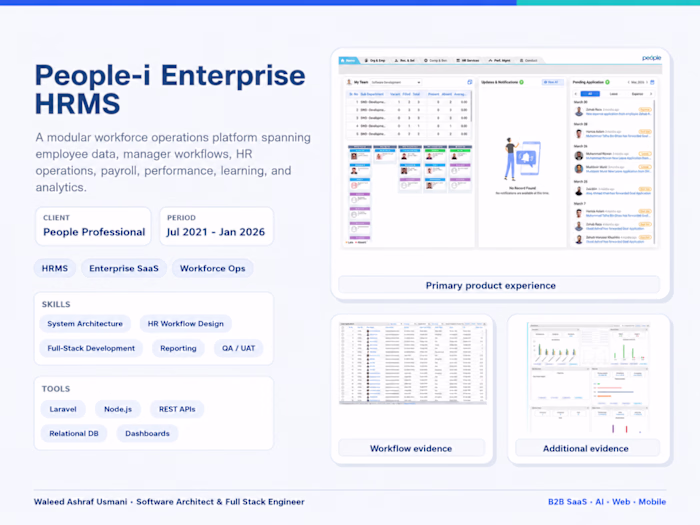Open the Perf. Mgmt tab
Image resolution: width=700 pixels, height=525 pixels.
pyautogui.click(x=500, y=60)
